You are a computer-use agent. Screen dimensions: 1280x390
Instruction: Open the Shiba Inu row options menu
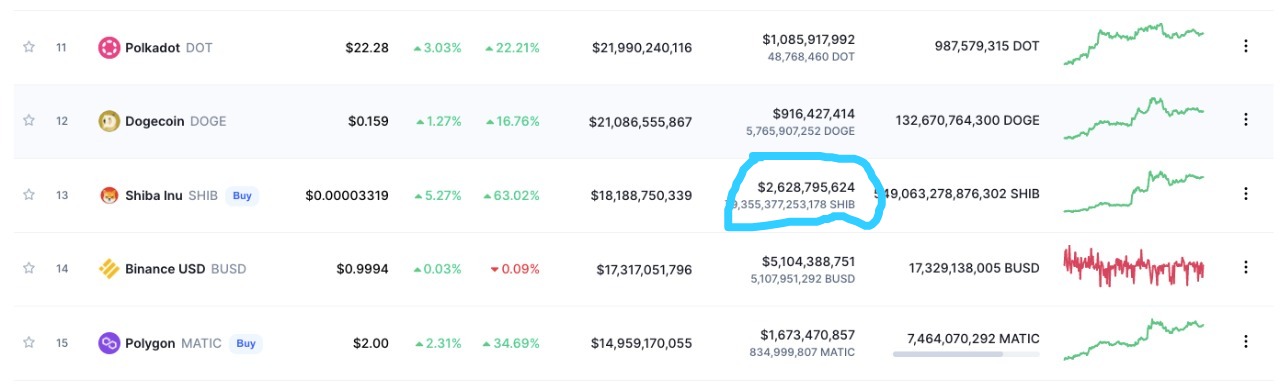tap(1246, 194)
